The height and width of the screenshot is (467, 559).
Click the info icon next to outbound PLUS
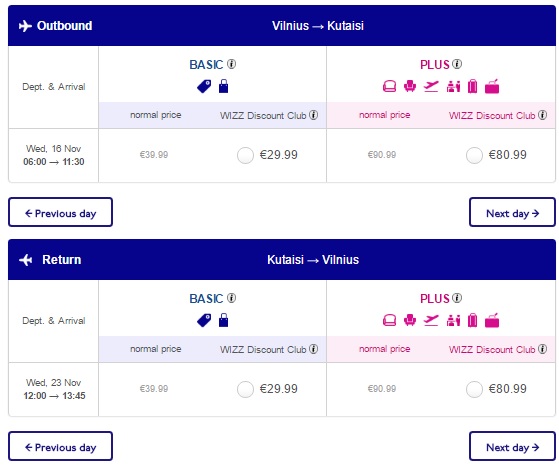[x=457, y=64]
